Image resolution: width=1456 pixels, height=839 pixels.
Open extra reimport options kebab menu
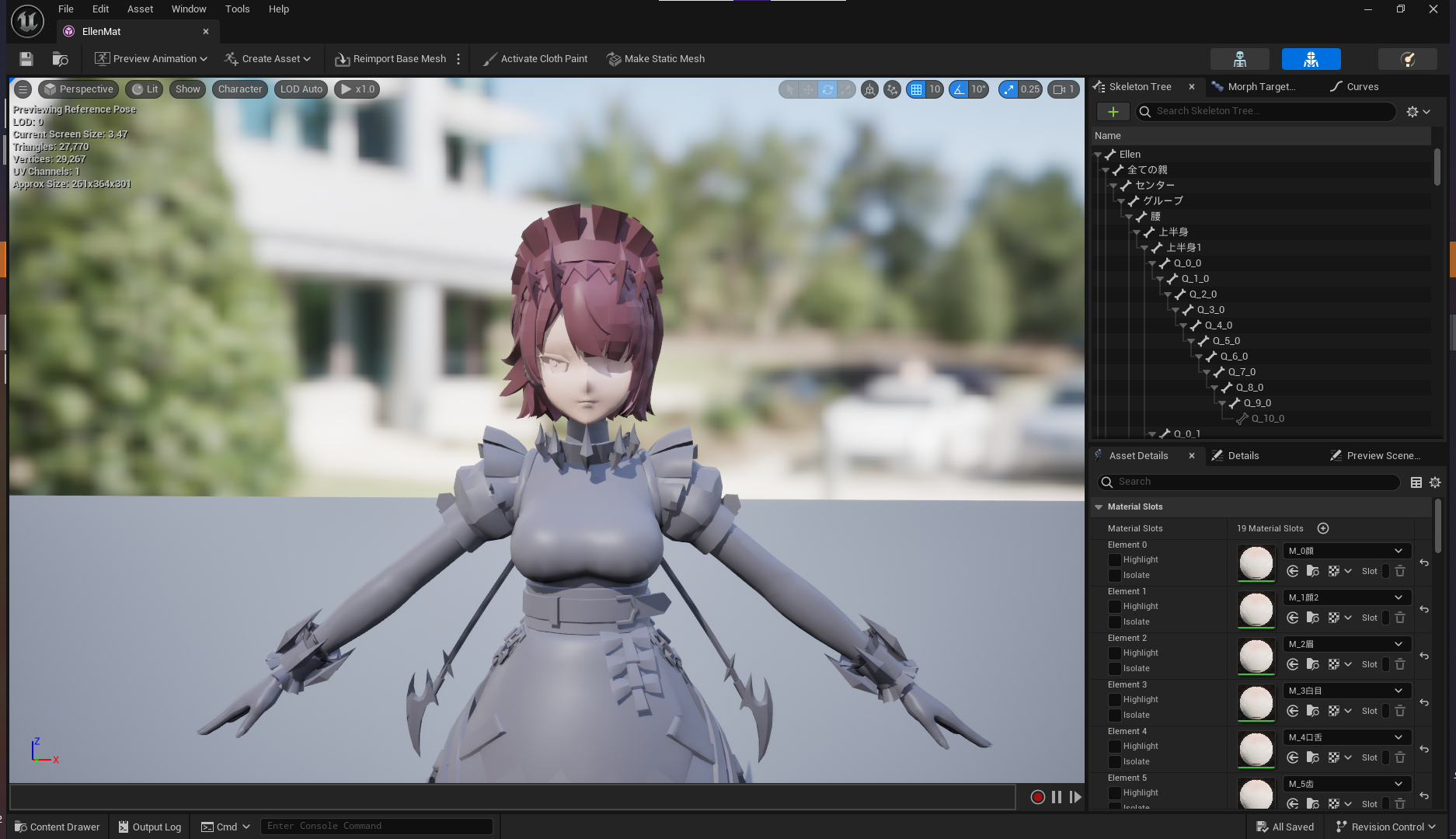[x=458, y=59]
